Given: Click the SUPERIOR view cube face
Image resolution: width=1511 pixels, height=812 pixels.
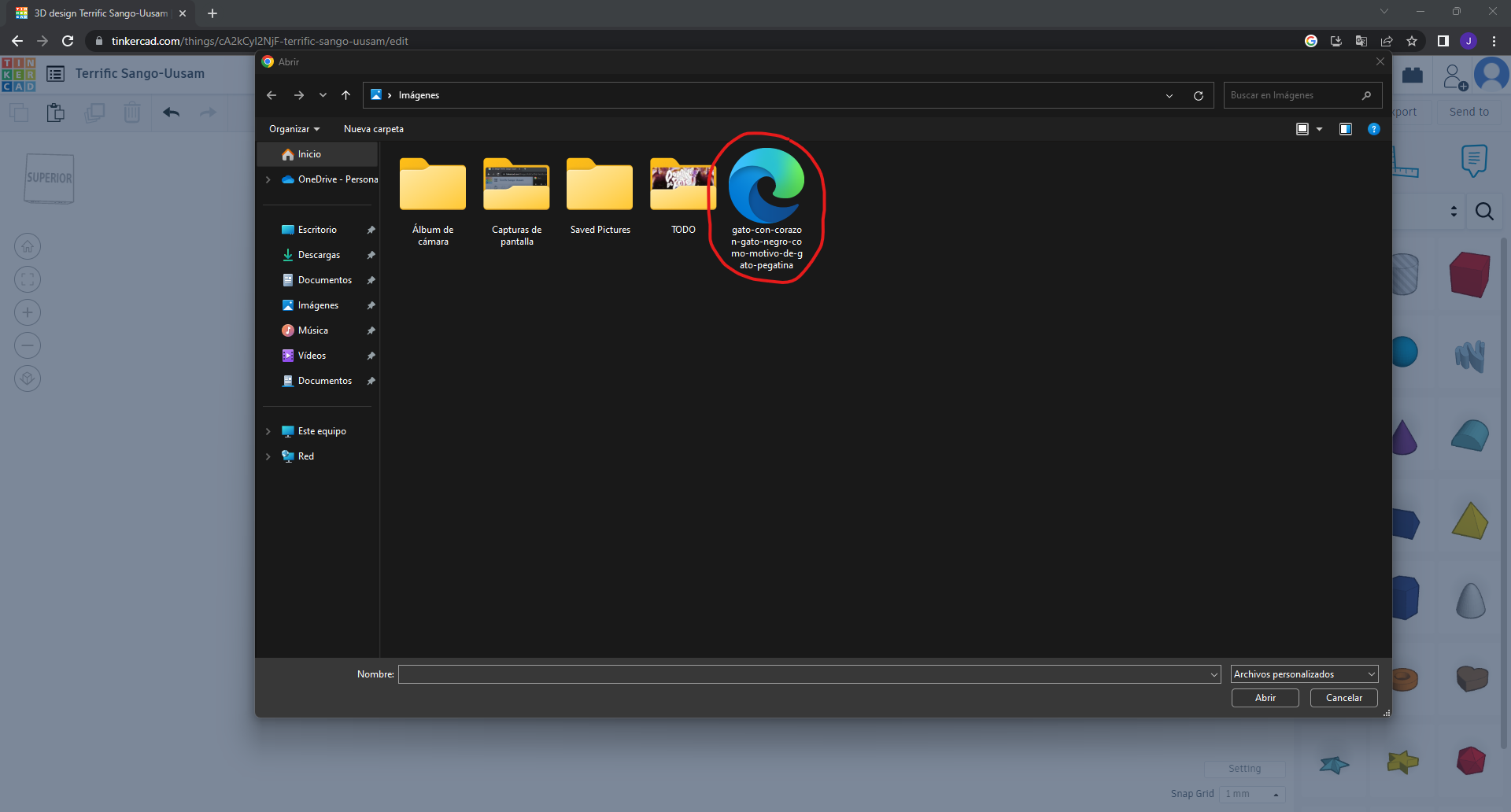Looking at the screenshot, I should [x=49, y=179].
